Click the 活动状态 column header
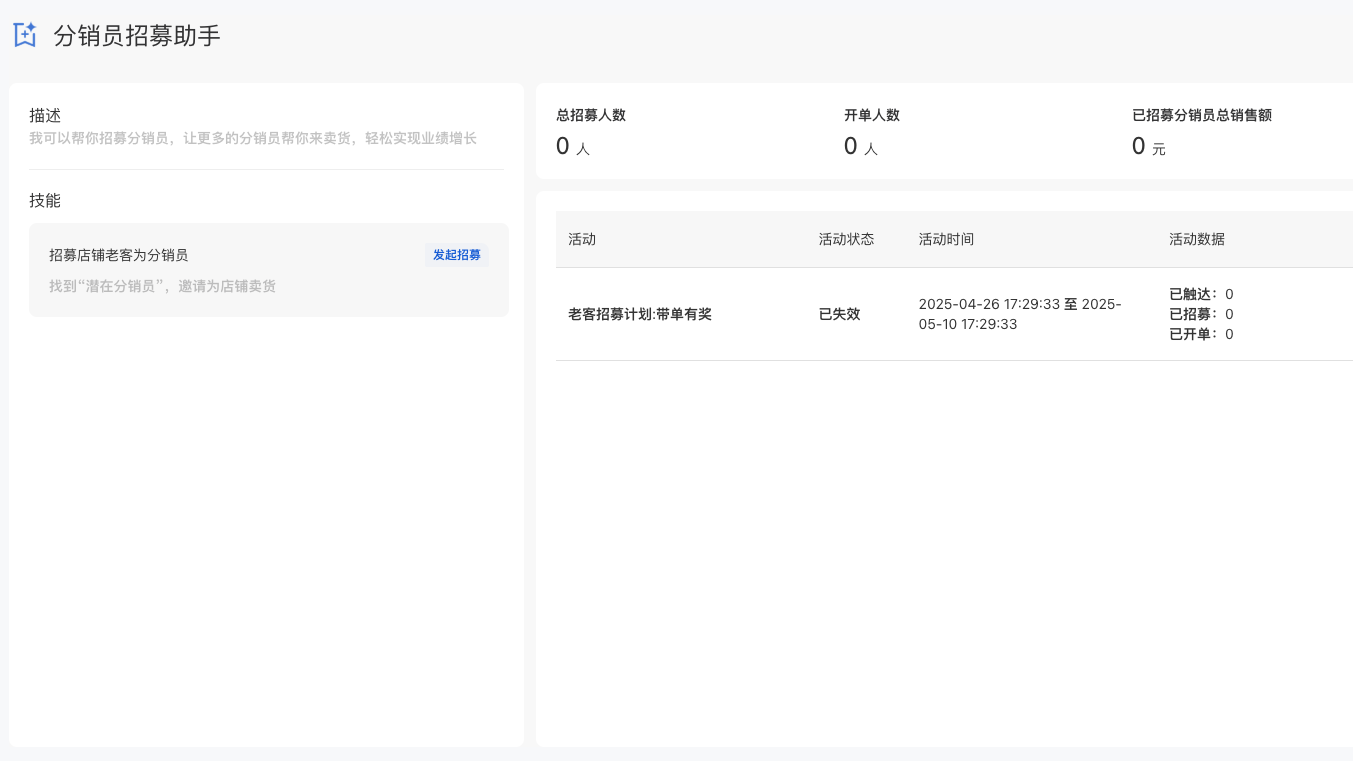Image resolution: width=1353 pixels, height=761 pixels. coord(846,239)
